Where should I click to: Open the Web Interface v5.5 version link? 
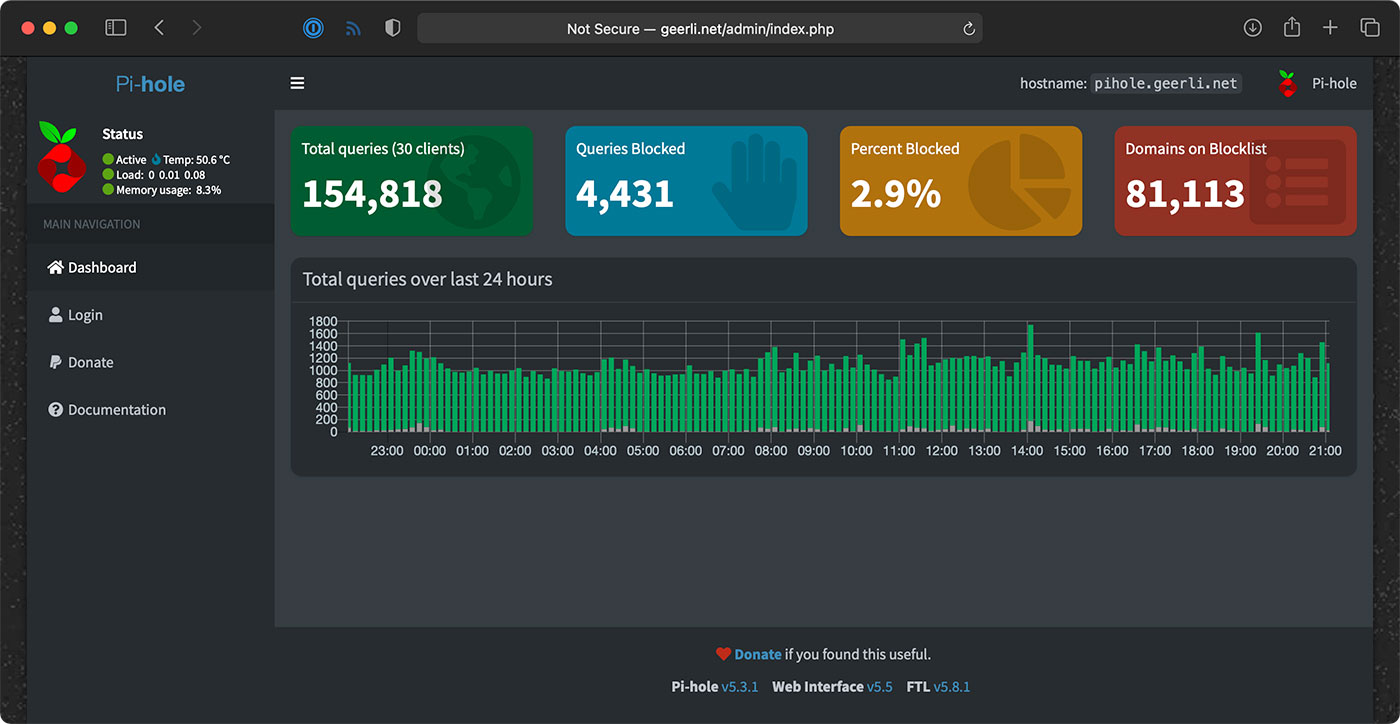tap(879, 687)
